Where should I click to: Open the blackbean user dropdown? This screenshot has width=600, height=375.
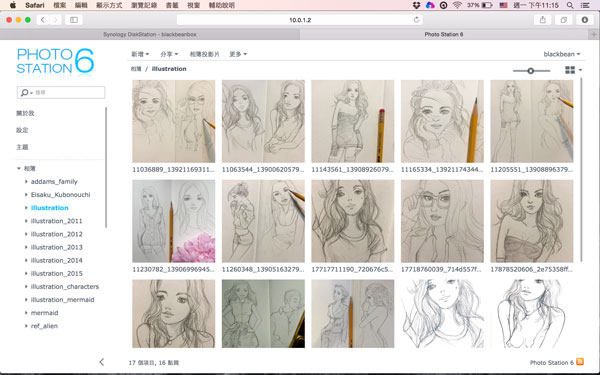[562, 54]
